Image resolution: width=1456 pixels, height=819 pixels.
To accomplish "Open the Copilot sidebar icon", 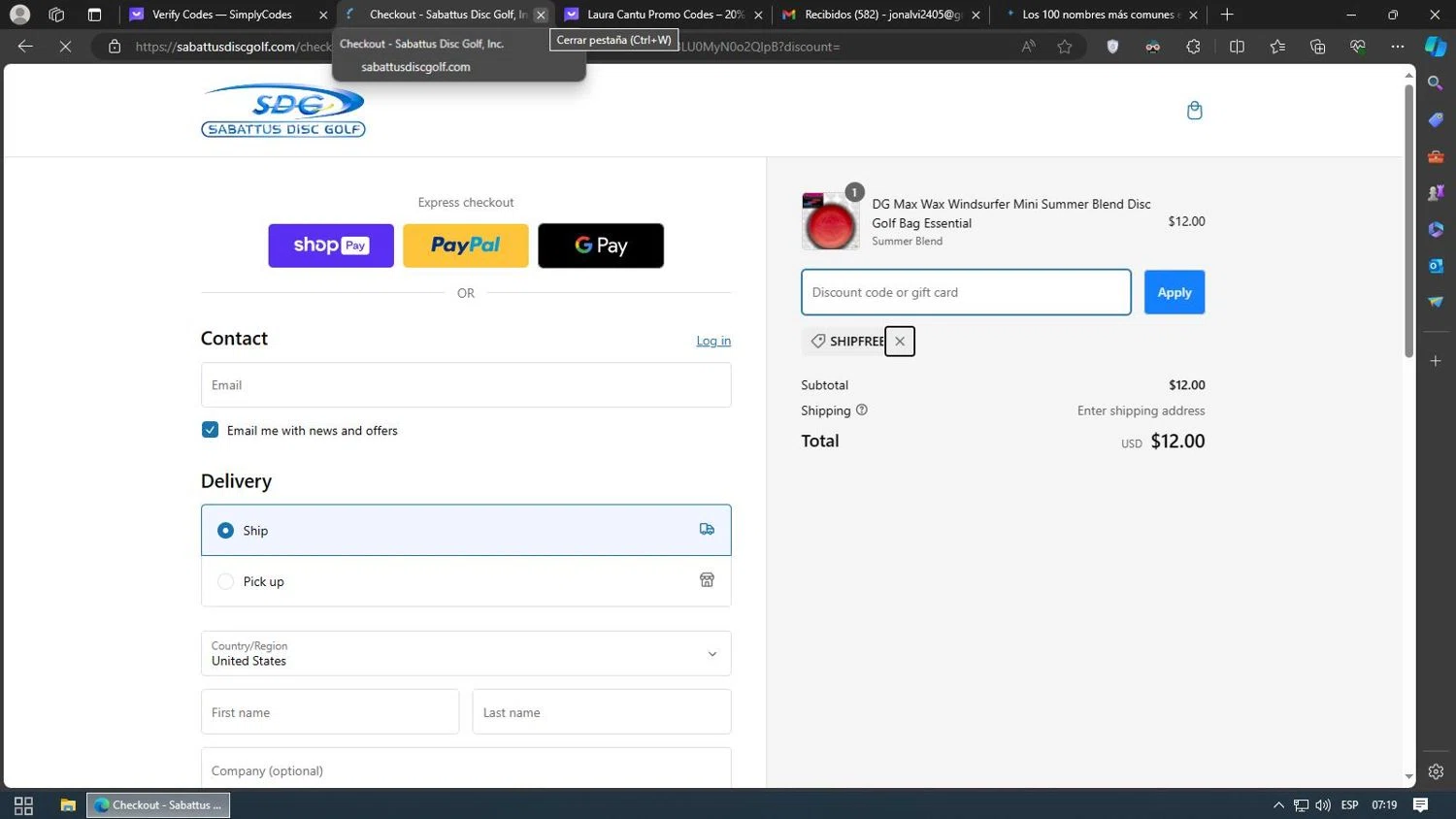I will click(1436, 47).
